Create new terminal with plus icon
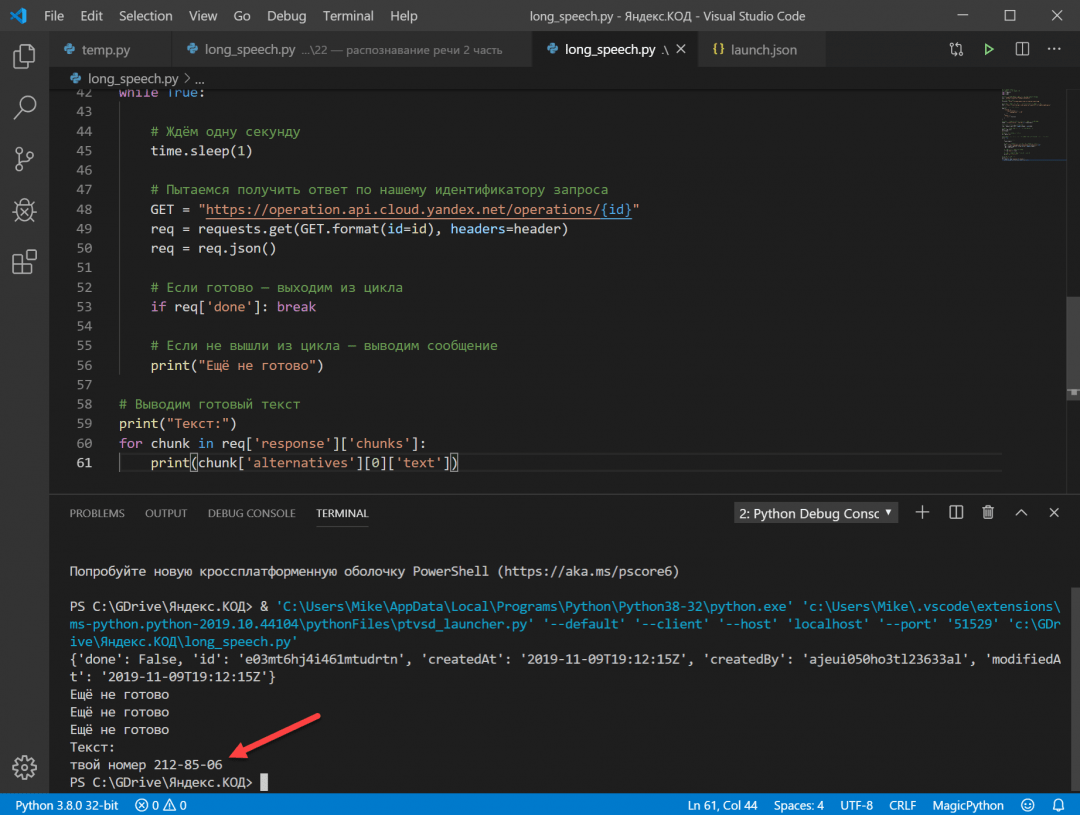 [923, 512]
